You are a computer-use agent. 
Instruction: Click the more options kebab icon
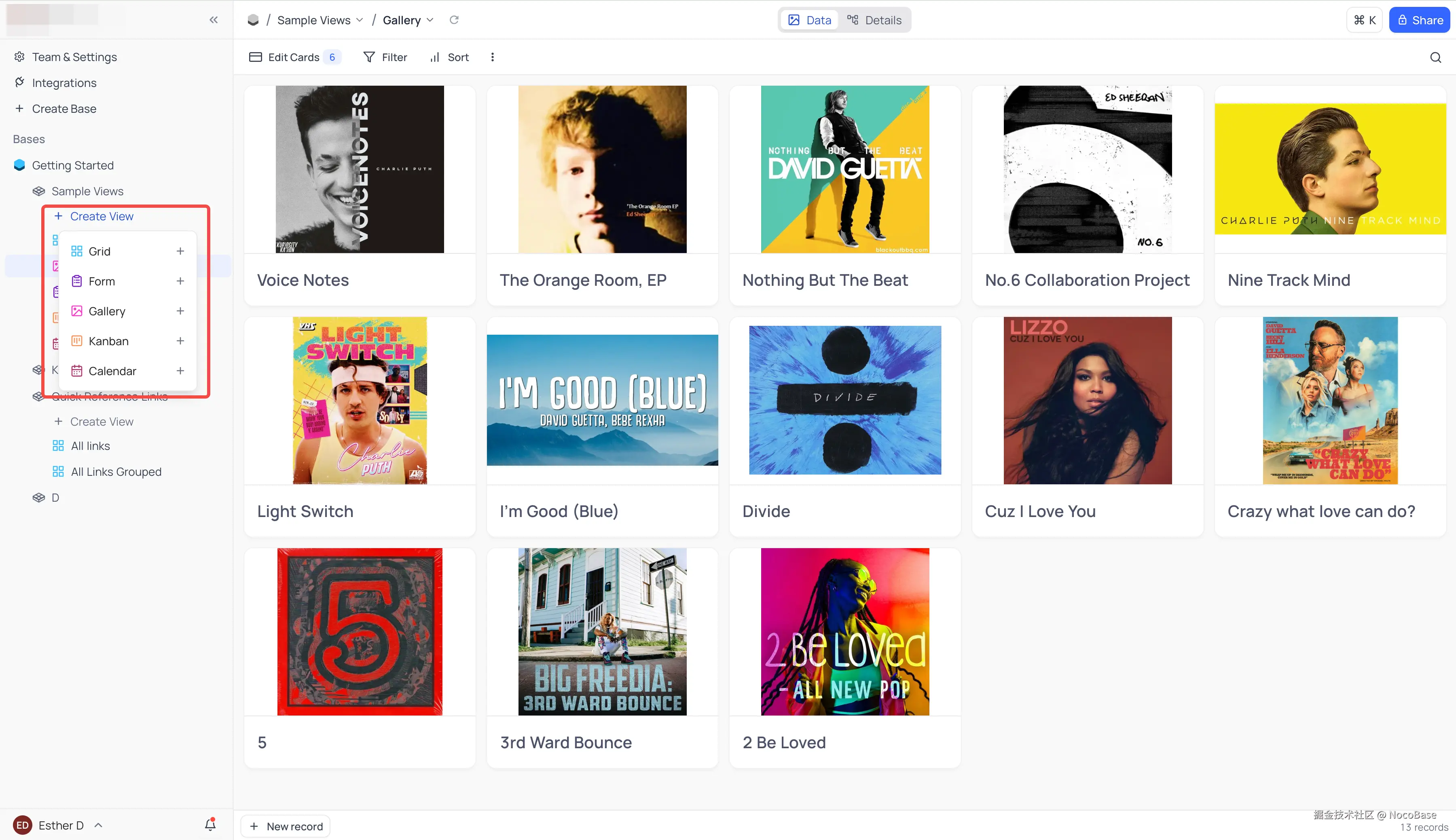492,57
